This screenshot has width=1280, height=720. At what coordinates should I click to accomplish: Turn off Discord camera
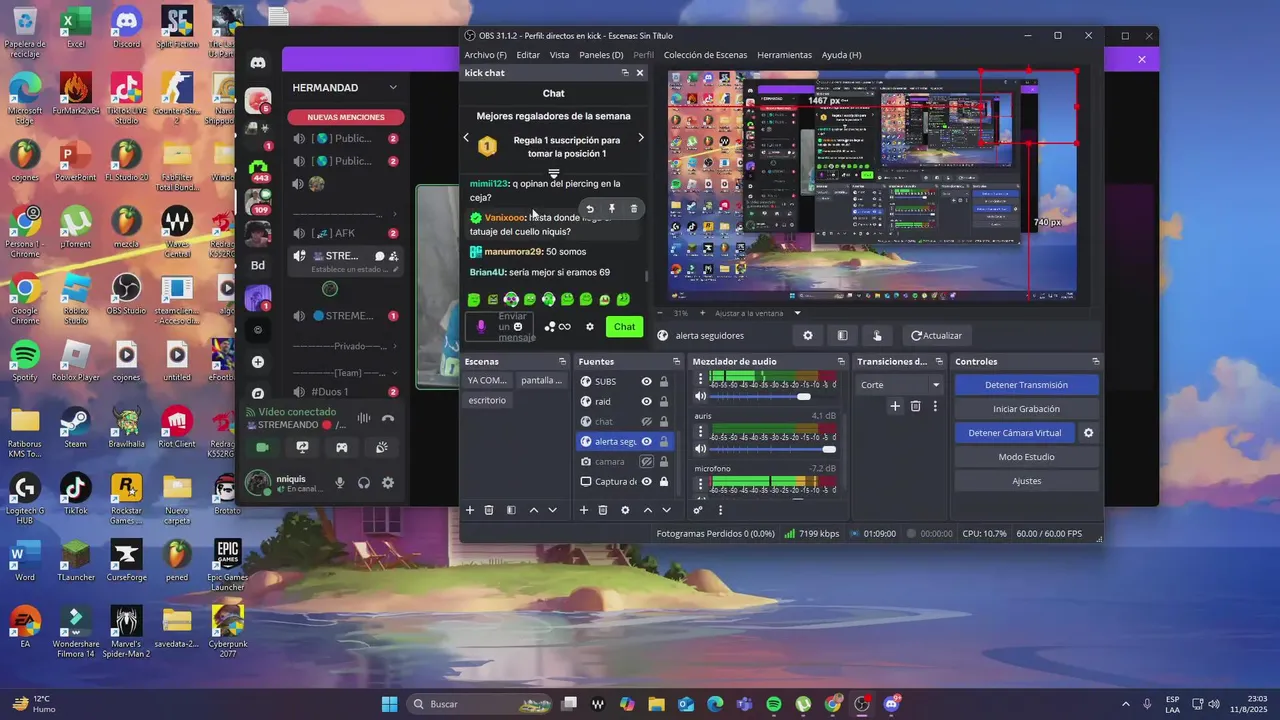(x=263, y=448)
